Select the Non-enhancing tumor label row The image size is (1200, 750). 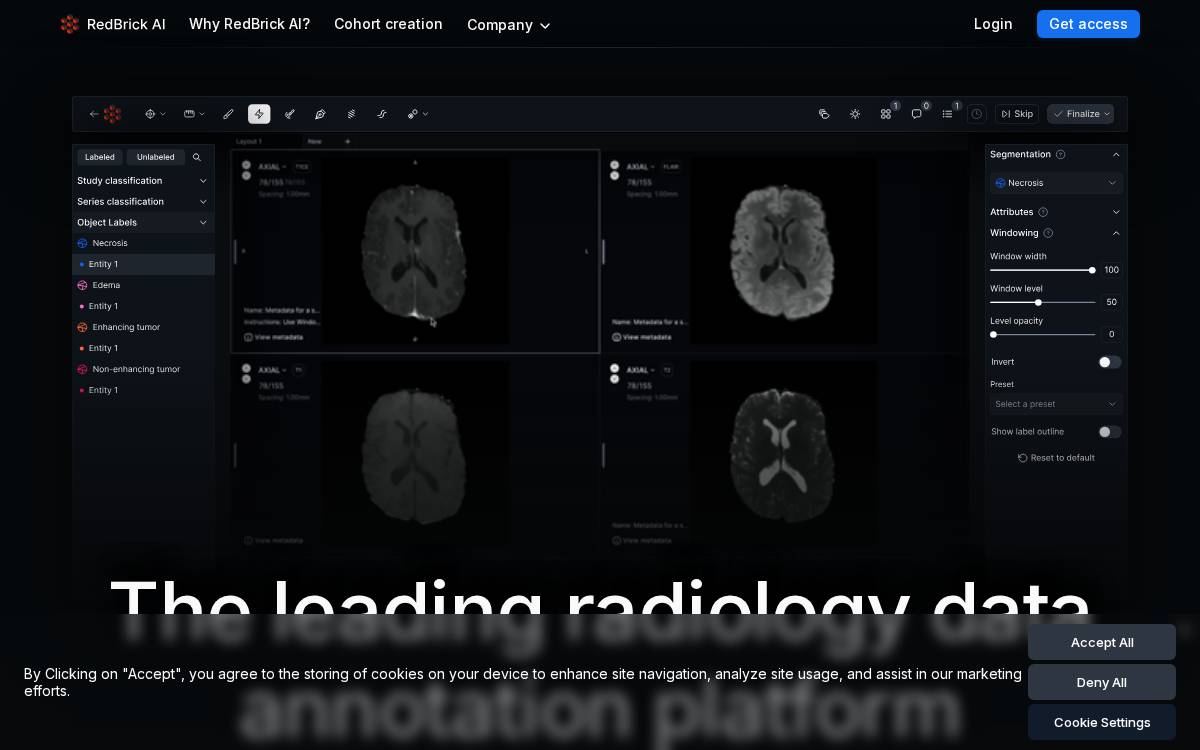(x=143, y=369)
